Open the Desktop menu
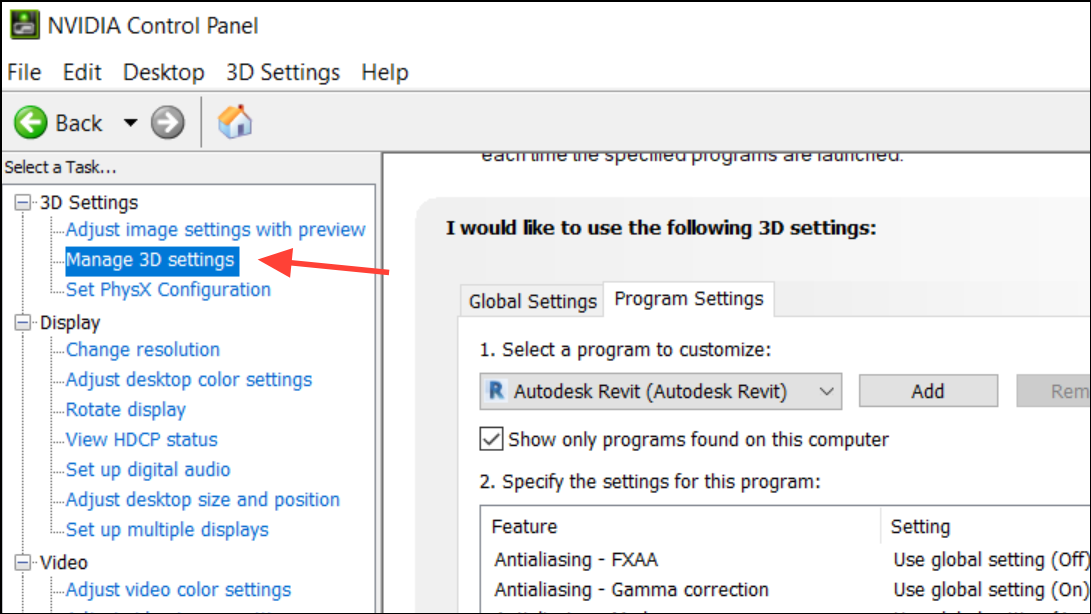The height and width of the screenshot is (614, 1091). tap(163, 72)
